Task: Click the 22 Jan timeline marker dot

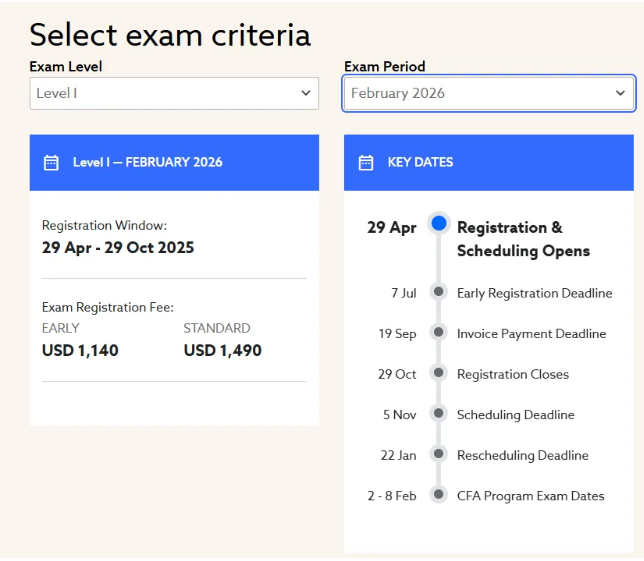Action: (x=438, y=454)
